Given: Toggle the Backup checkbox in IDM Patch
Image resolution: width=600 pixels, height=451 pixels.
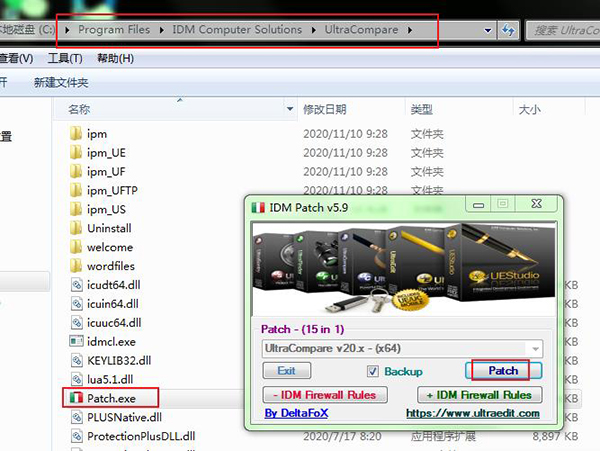Looking at the screenshot, I should (372, 371).
